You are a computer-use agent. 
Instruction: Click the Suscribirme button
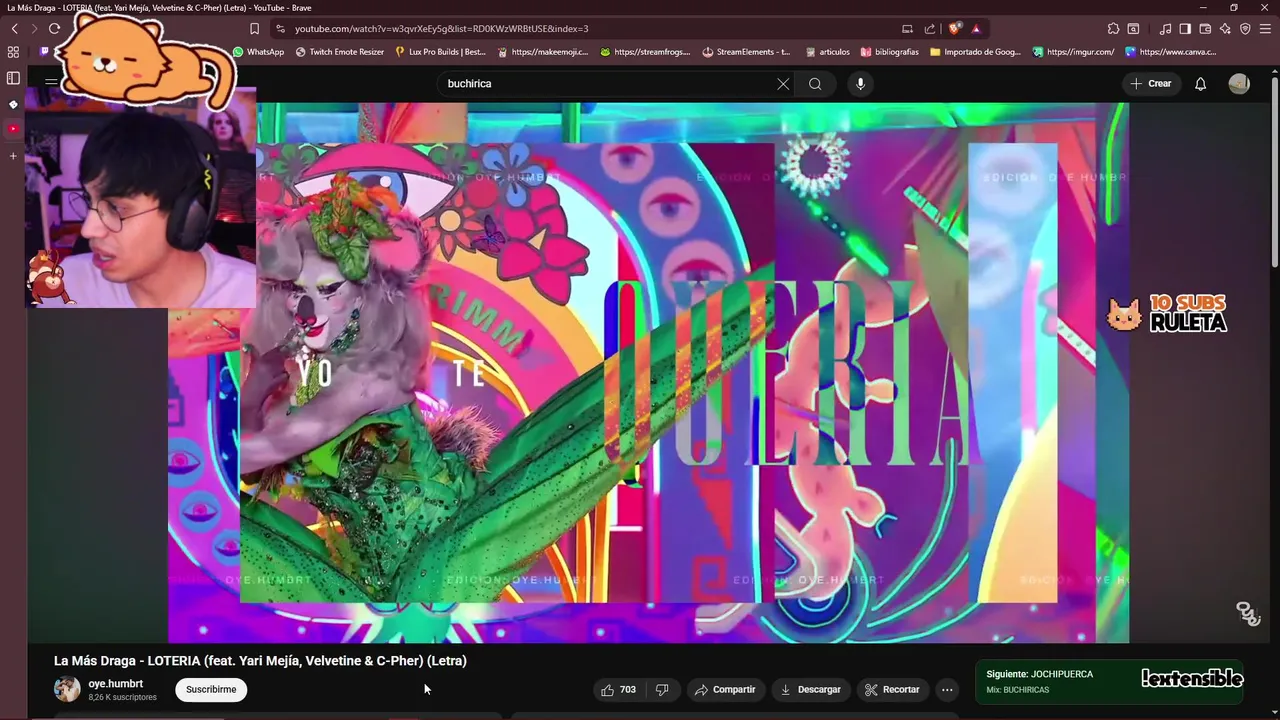(x=211, y=689)
